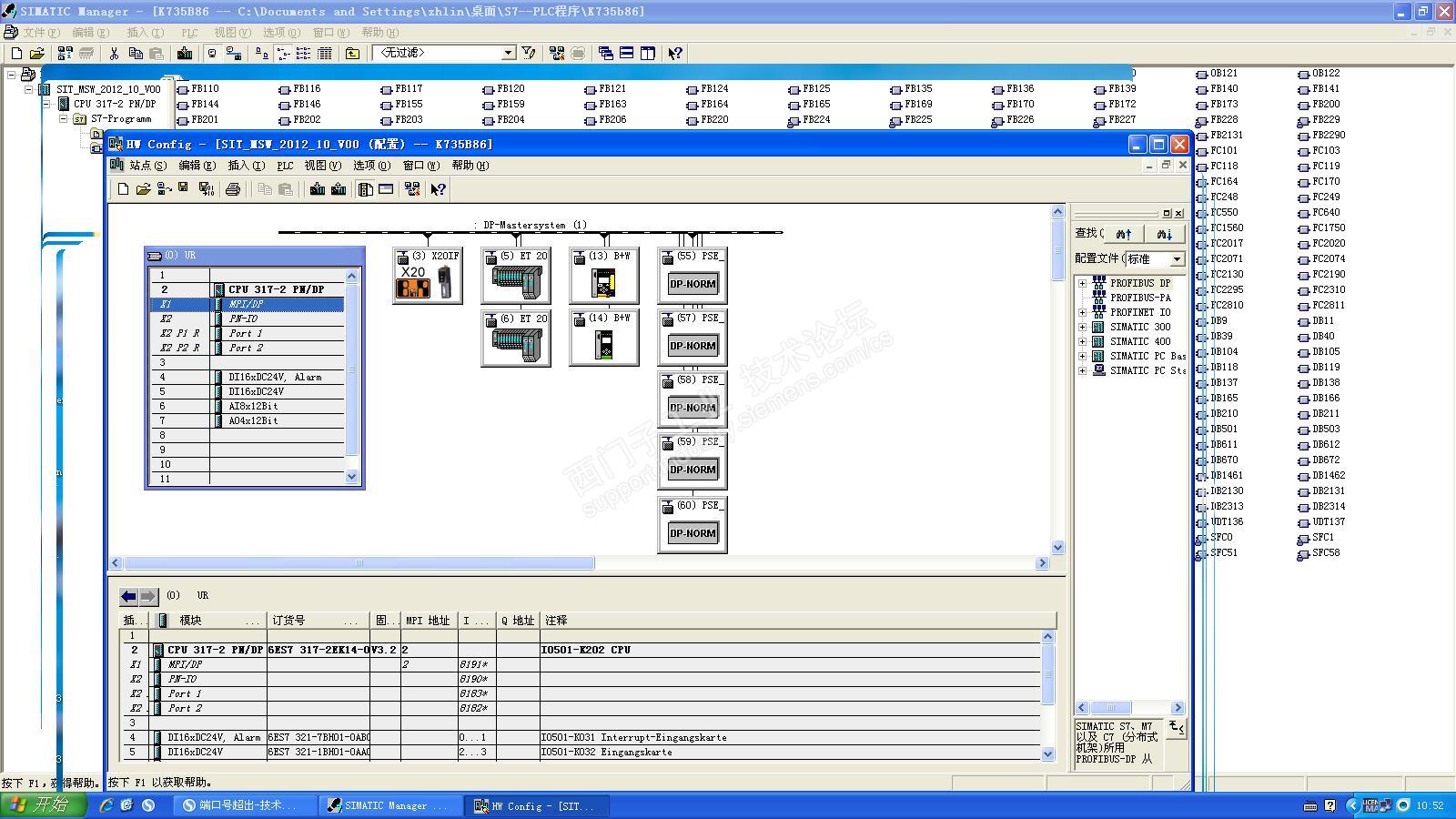Click the Internet Explorer quick launch icon
The image size is (1456, 819).
(x=106, y=805)
